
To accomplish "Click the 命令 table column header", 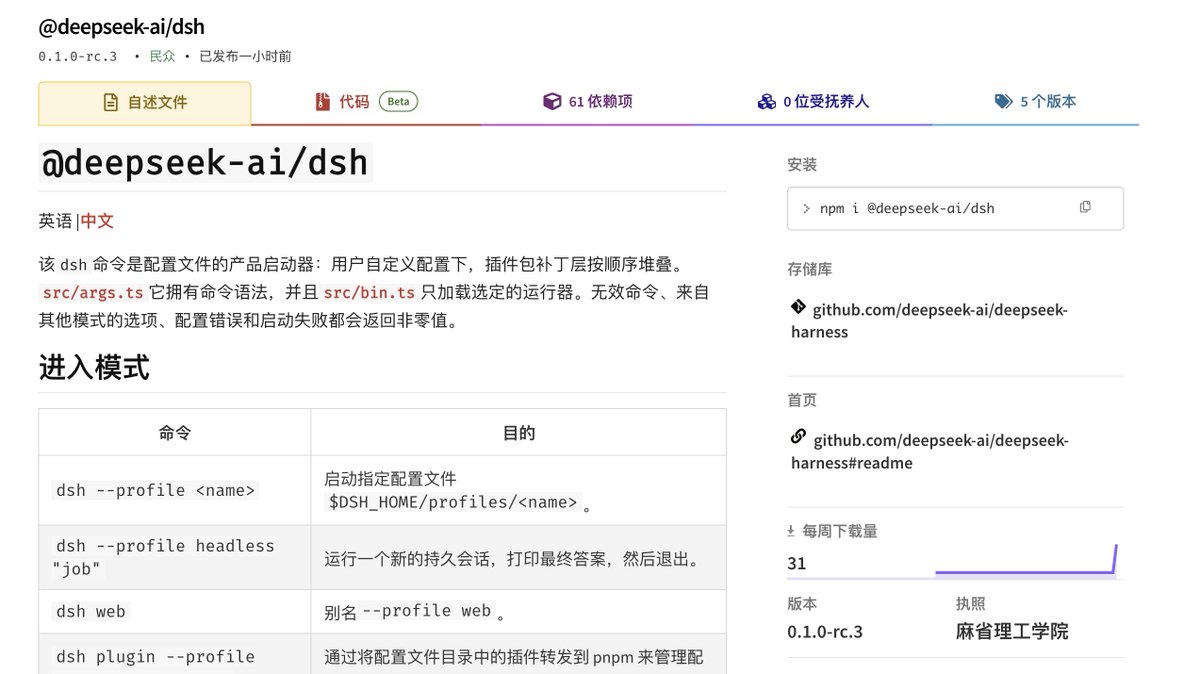I will click(175, 433).
